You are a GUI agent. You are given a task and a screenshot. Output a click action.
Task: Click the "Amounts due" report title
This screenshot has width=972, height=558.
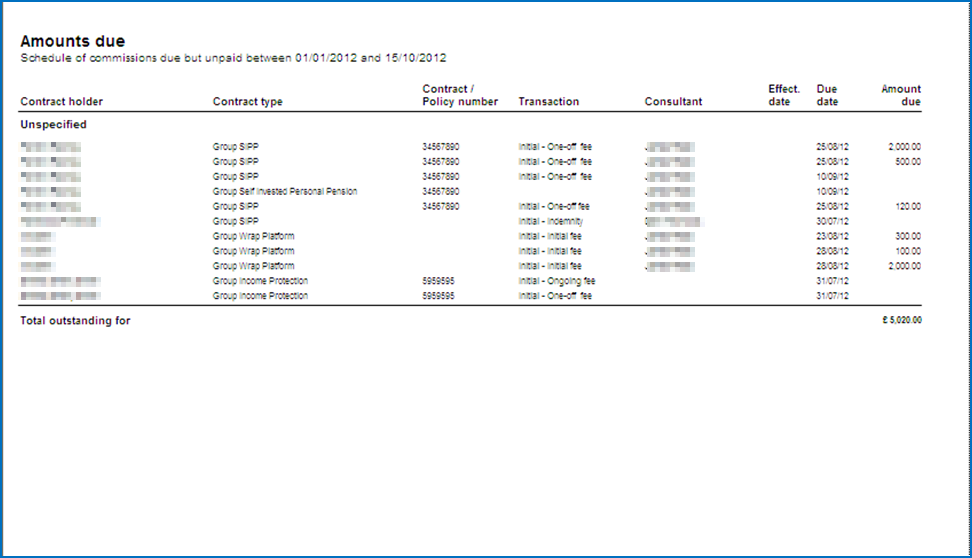pos(73,41)
